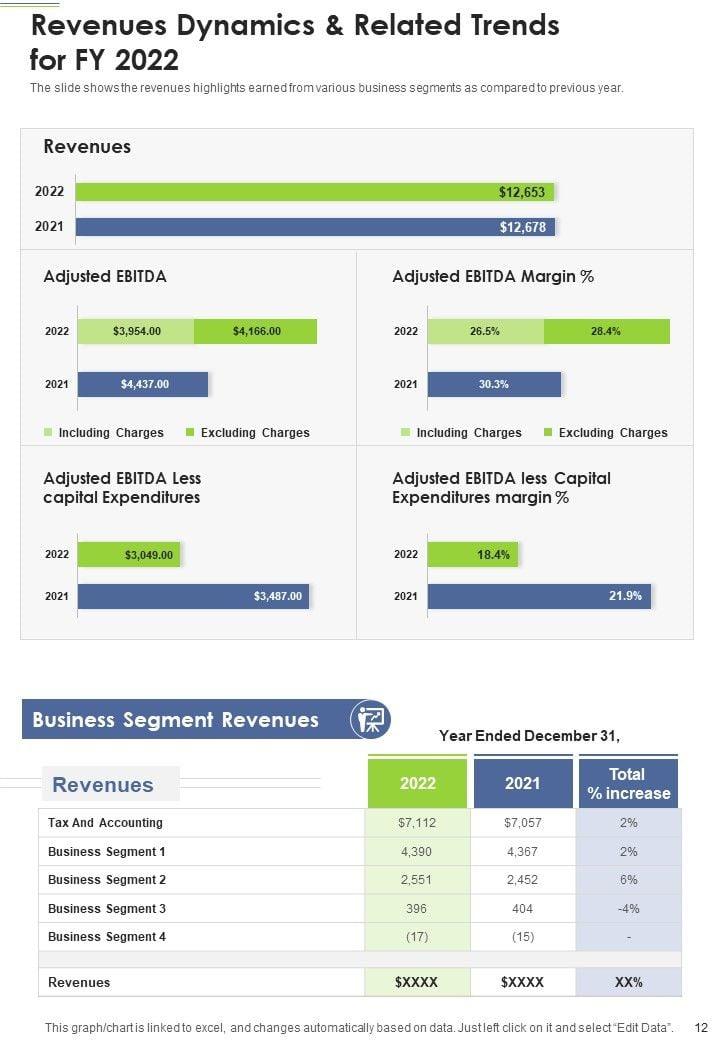
Task: Click the blue 2021 table column header
Action: [x=522, y=783]
